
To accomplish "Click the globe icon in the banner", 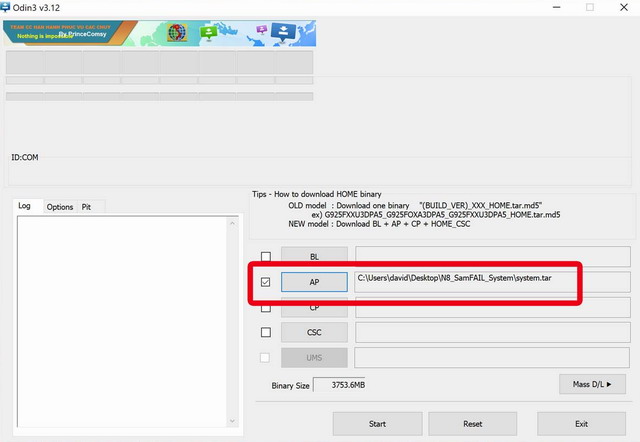I will coord(177,33).
